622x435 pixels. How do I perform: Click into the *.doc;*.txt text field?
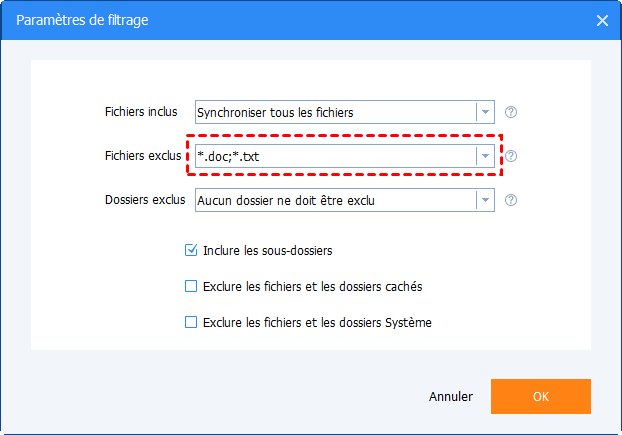click(x=334, y=156)
